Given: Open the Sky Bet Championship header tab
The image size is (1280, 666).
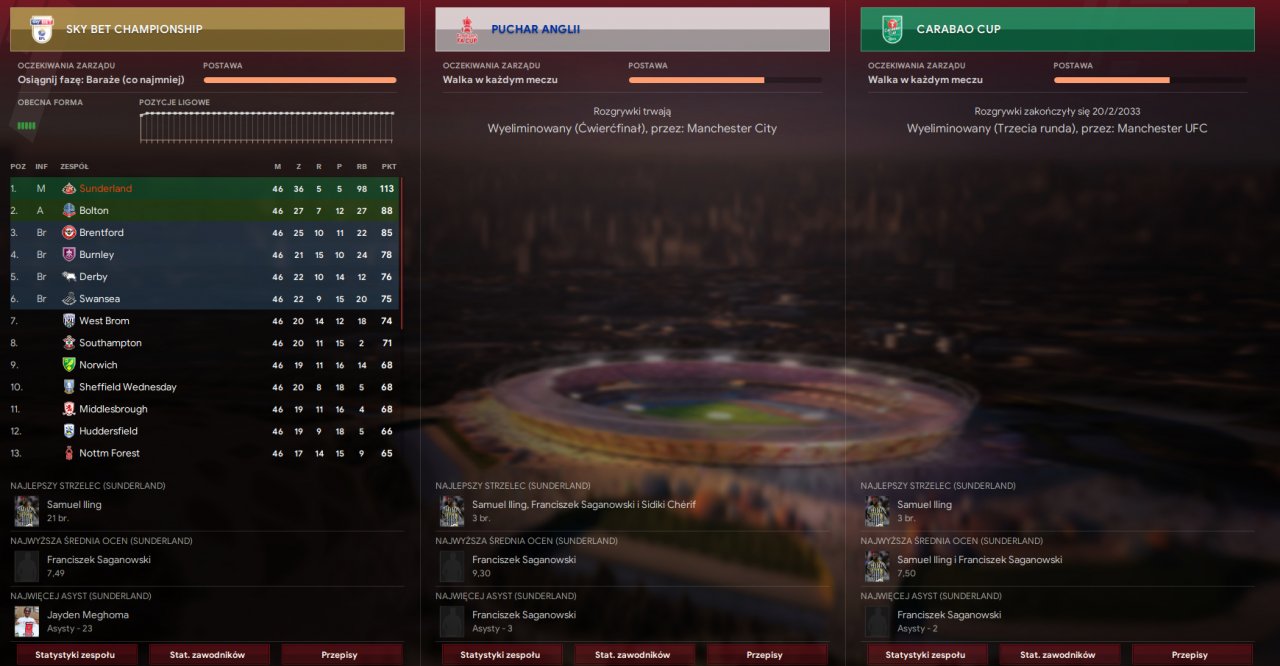Looking at the screenshot, I should pyautogui.click(x=207, y=29).
